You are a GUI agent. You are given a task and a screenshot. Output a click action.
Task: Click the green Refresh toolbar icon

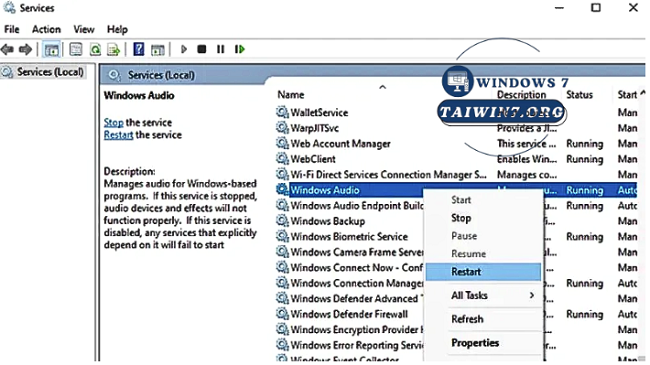[95, 49]
